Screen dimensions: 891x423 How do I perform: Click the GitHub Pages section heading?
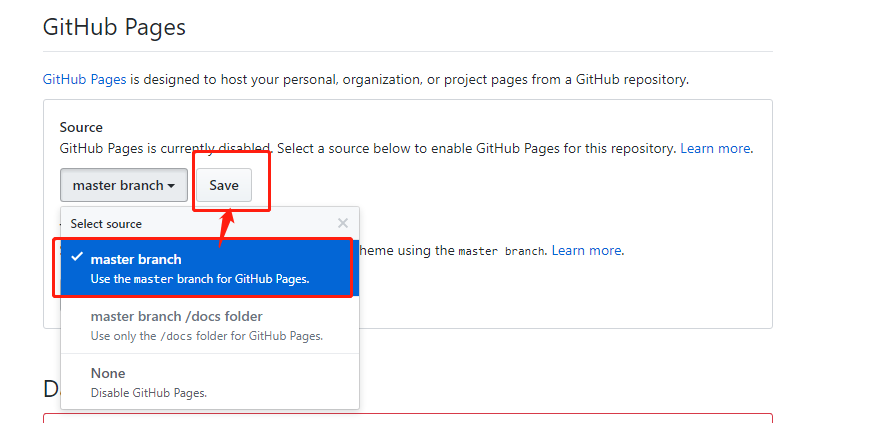[x=114, y=27]
